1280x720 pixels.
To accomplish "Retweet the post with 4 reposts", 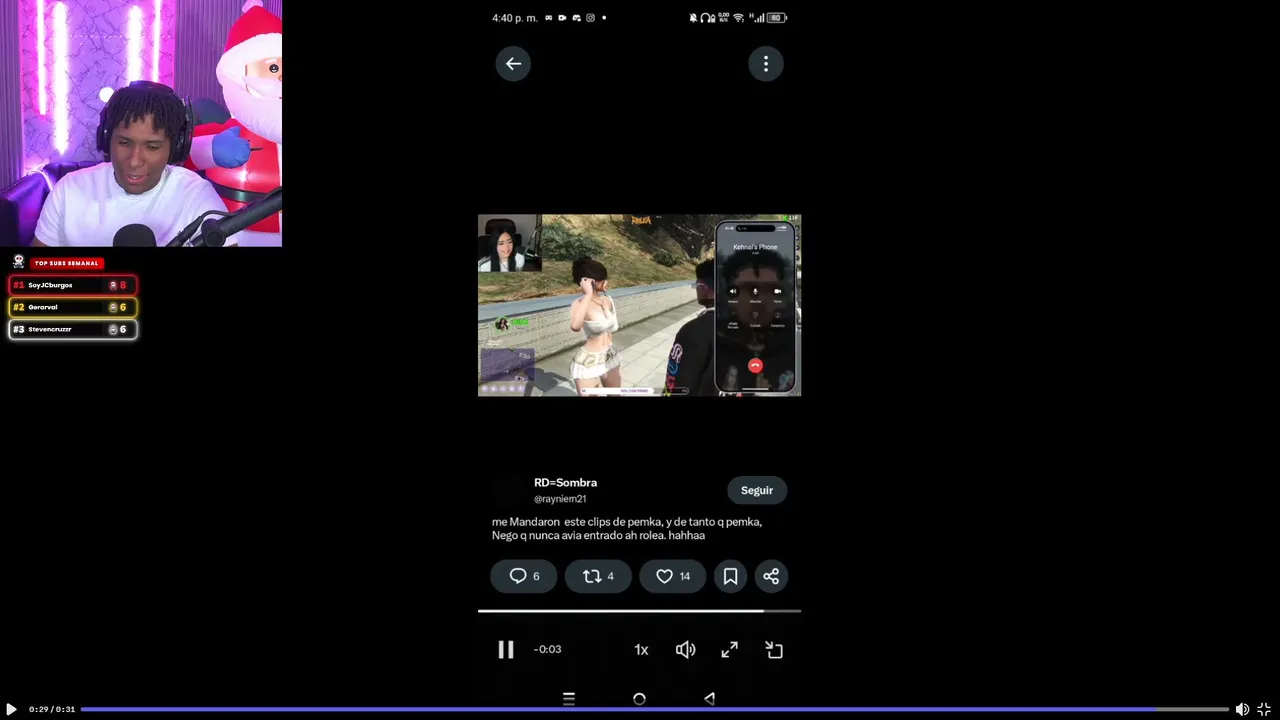I will 598,576.
